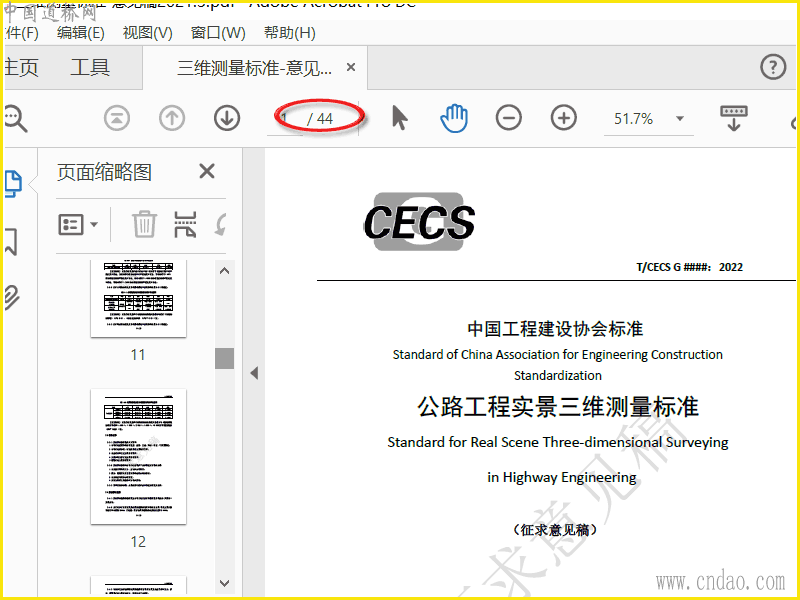Click the T/CECS G ####: 2022 text
The image size is (800, 600).
[x=689, y=267]
